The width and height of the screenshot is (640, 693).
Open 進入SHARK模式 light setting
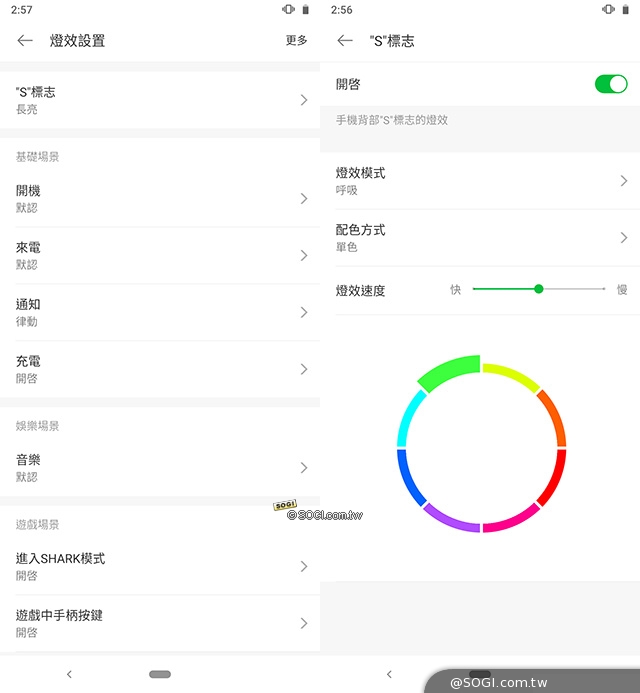point(160,566)
